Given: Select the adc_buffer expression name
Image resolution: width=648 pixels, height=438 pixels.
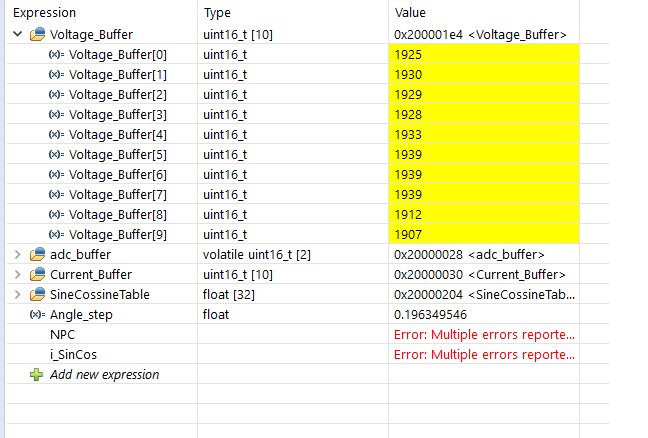Looking at the screenshot, I should click(x=81, y=255).
